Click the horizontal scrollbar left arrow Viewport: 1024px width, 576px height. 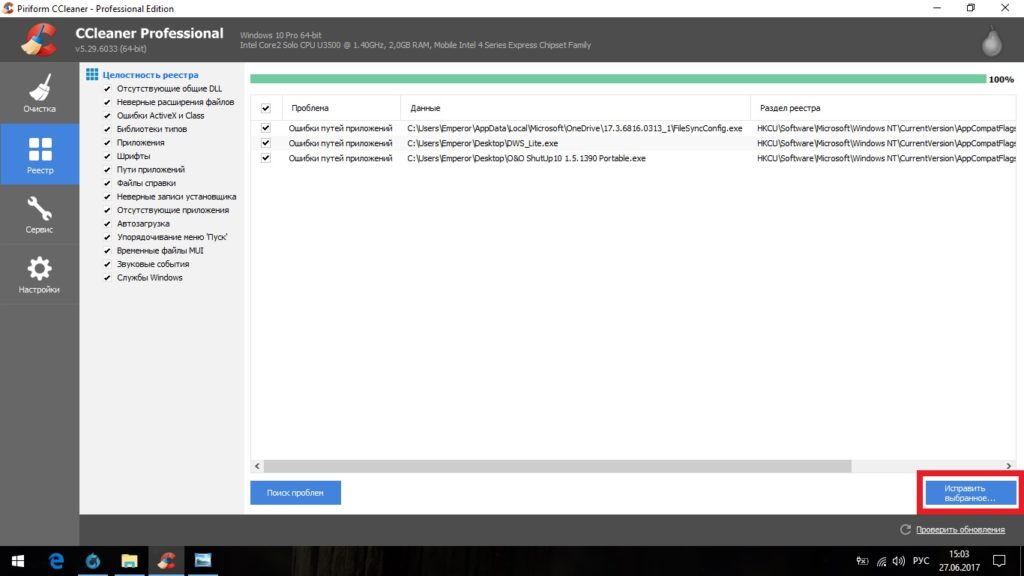(x=257, y=466)
